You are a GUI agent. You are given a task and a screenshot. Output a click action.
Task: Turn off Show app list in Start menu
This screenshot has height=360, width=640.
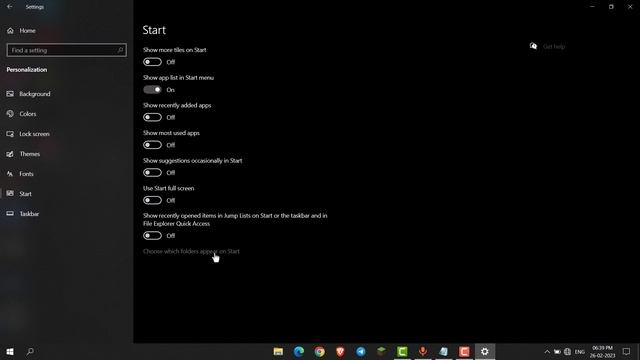pyautogui.click(x=152, y=90)
